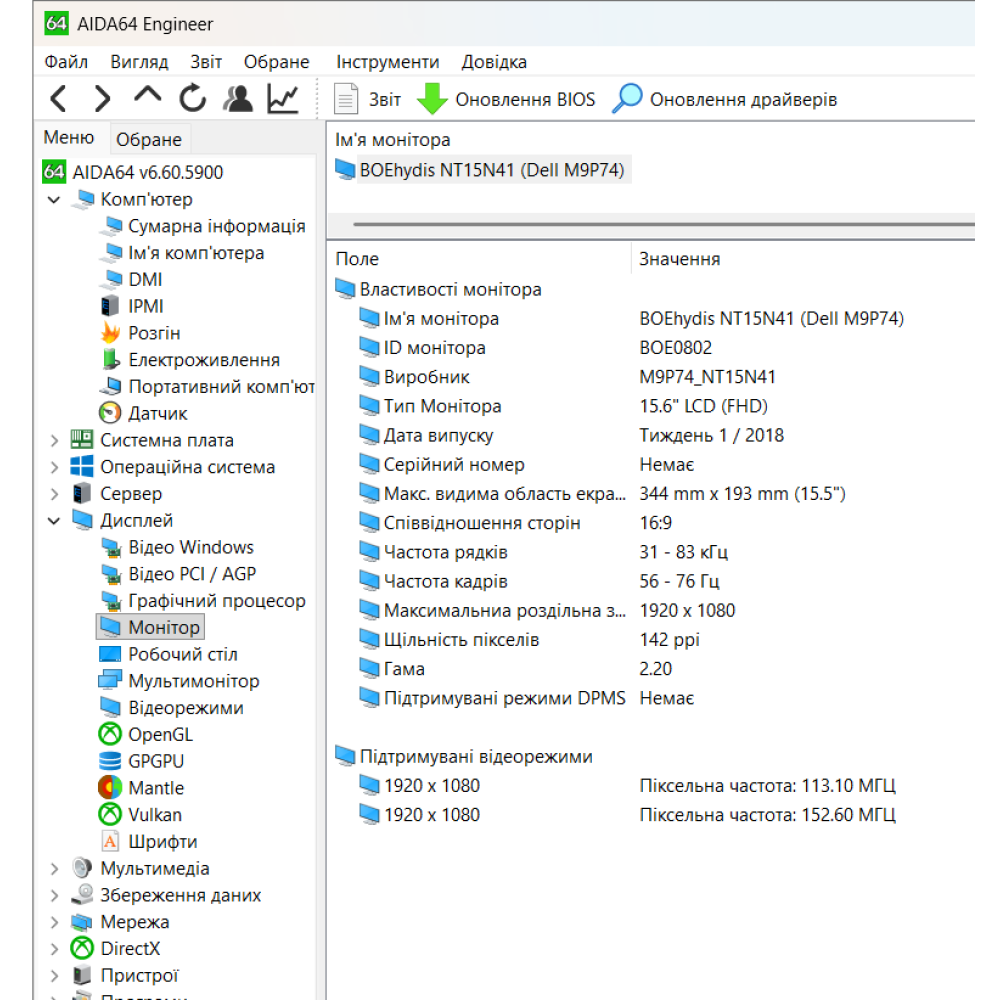Open the Шрифти fonts section

pyautogui.click(x=164, y=841)
